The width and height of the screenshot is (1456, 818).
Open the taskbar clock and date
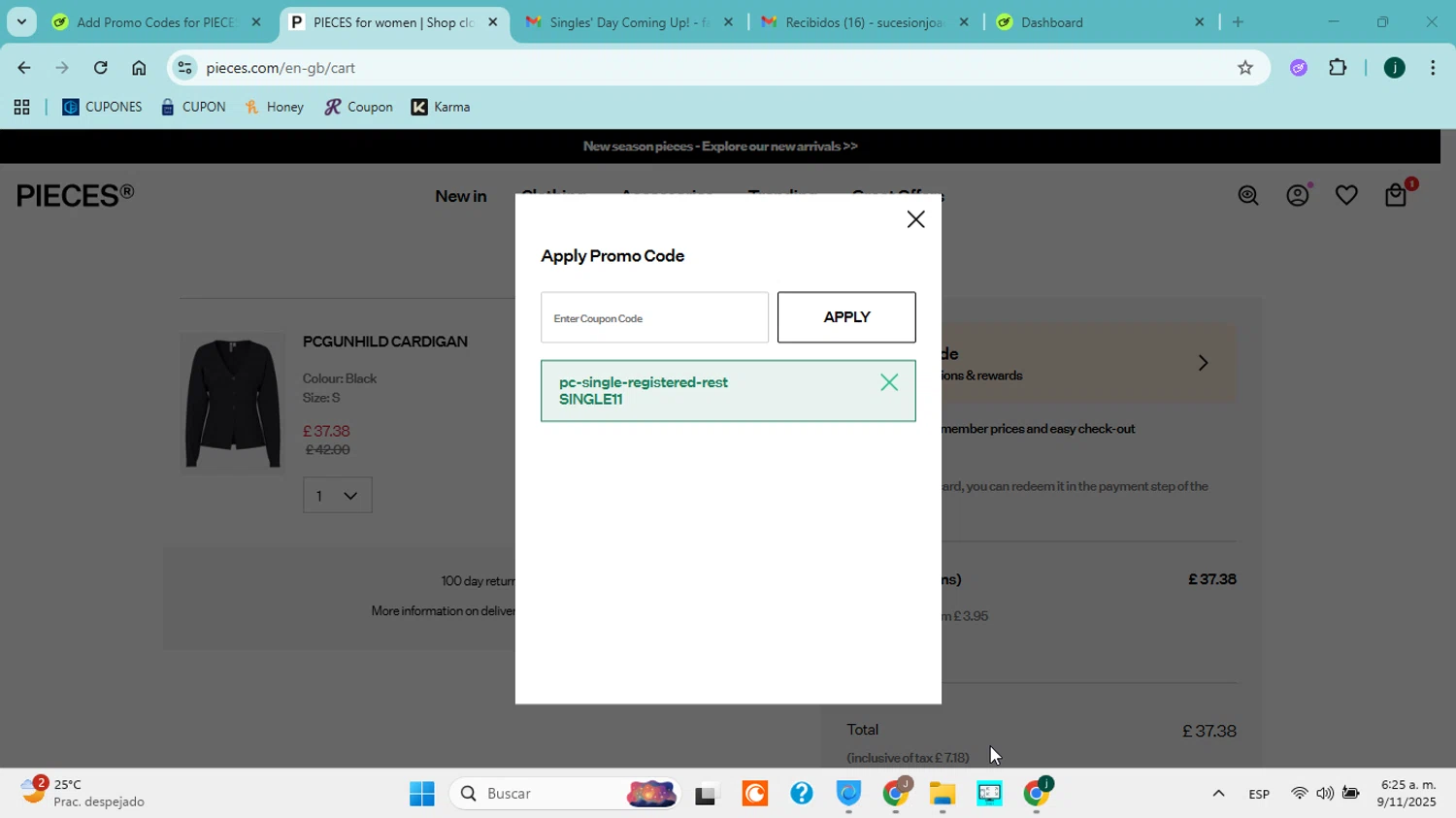tap(1407, 793)
